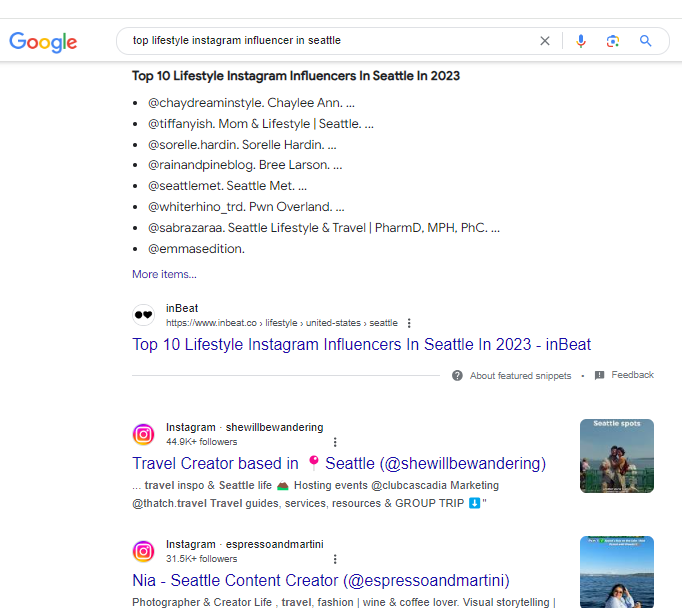Click the 31.5K+ followers text
Screen dimensions: 682x608
pyautogui.click(x=202, y=559)
